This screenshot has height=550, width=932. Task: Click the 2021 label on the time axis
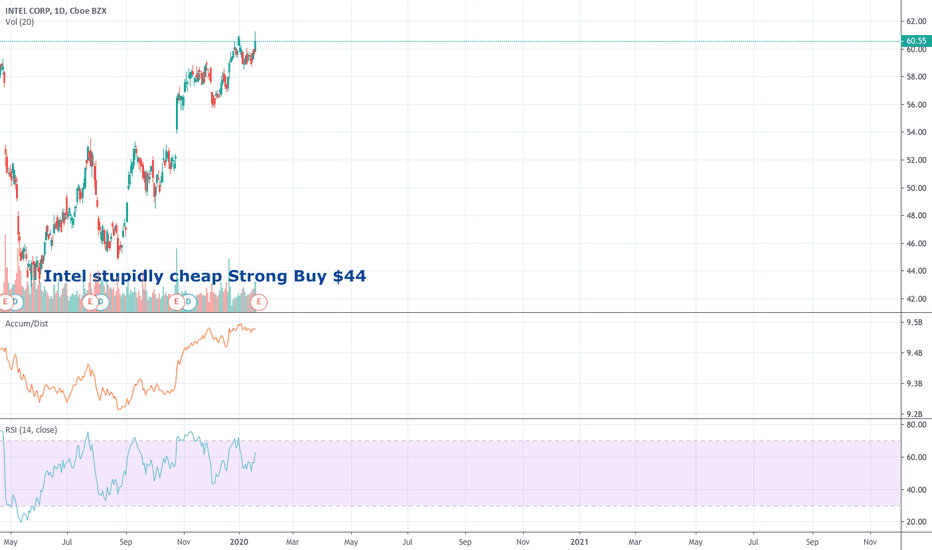580,542
